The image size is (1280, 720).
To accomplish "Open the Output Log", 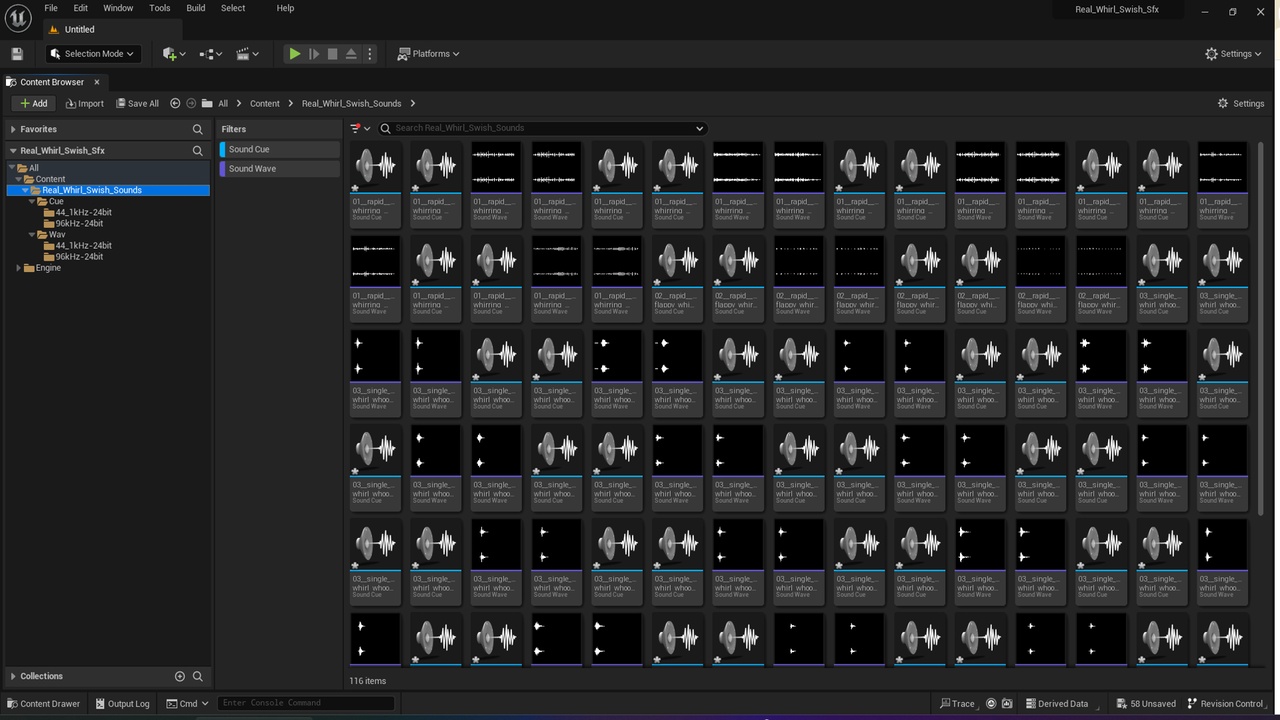I will [x=122, y=703].
